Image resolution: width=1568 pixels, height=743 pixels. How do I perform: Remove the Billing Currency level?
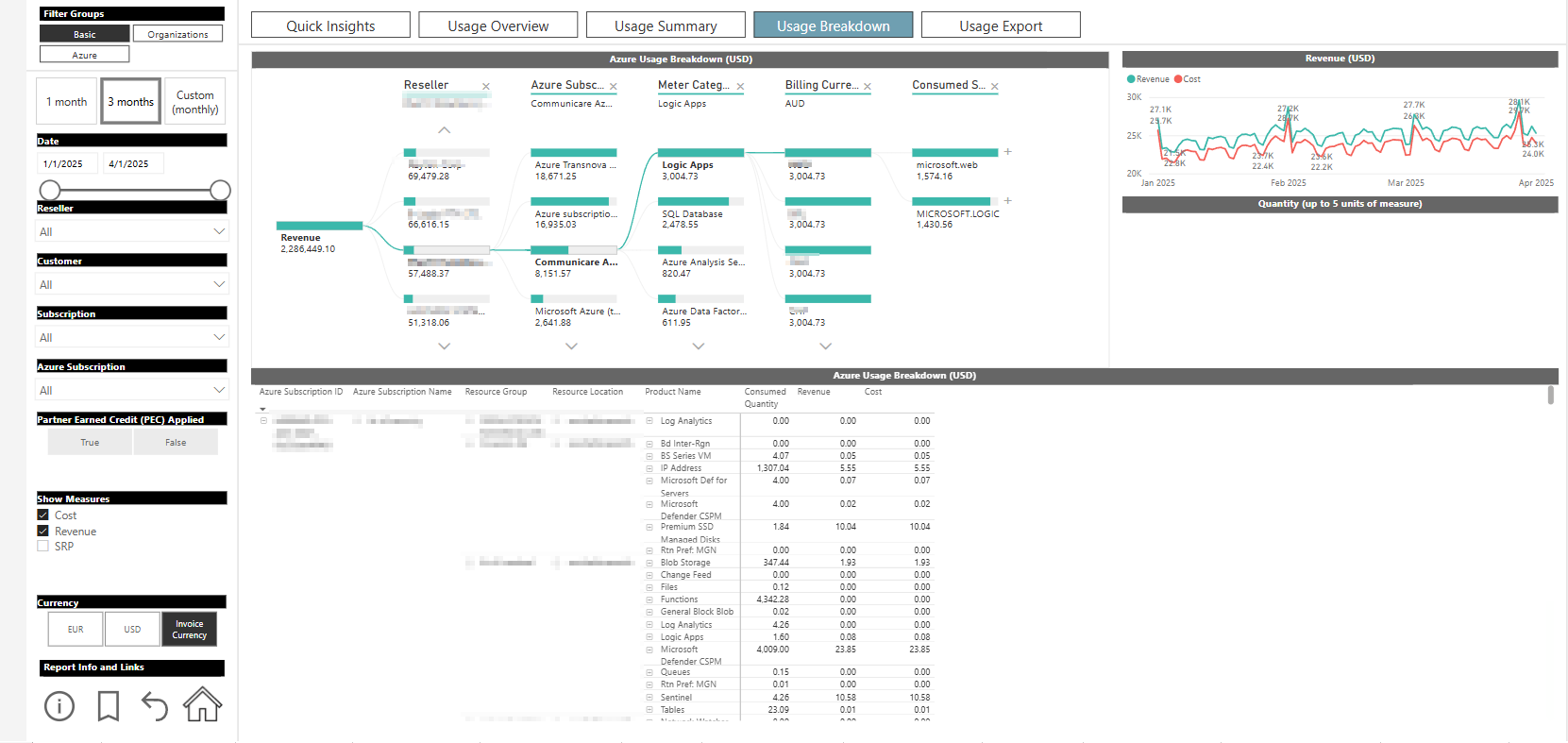[868, 86]
